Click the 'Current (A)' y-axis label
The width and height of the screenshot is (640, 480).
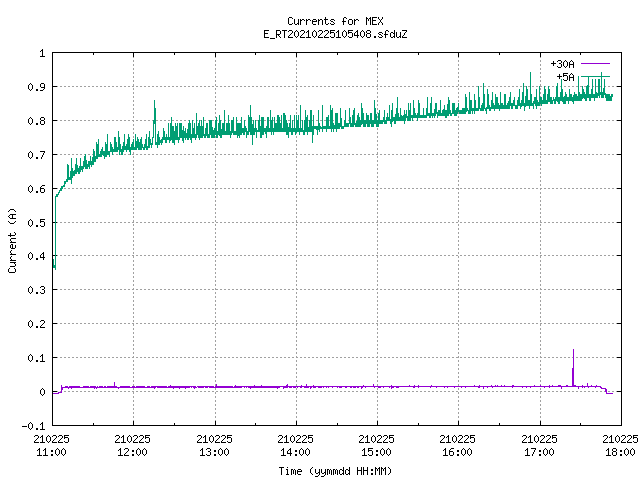[12, 240]
